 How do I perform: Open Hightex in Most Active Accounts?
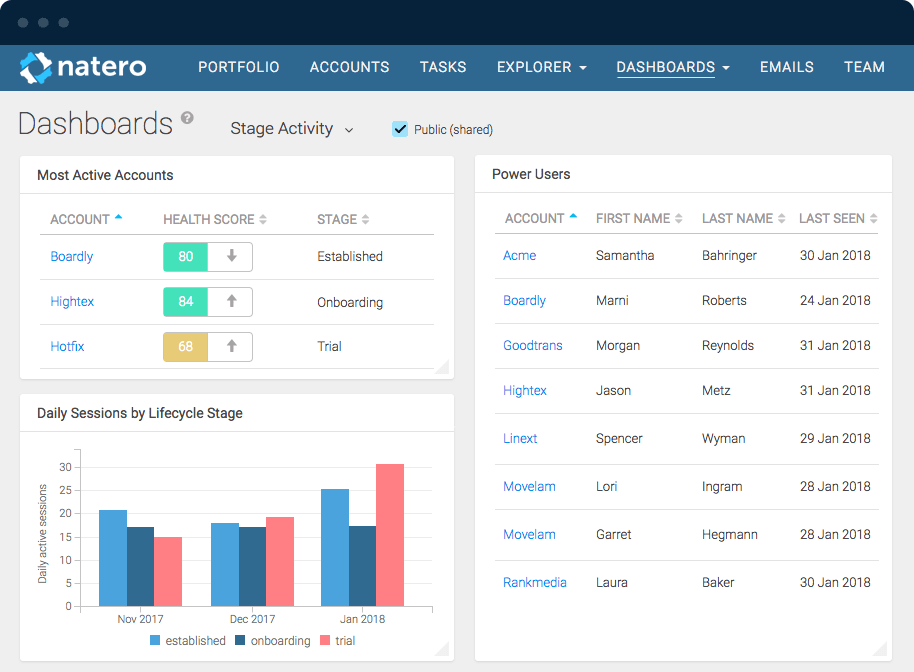(x=72, y=301)
